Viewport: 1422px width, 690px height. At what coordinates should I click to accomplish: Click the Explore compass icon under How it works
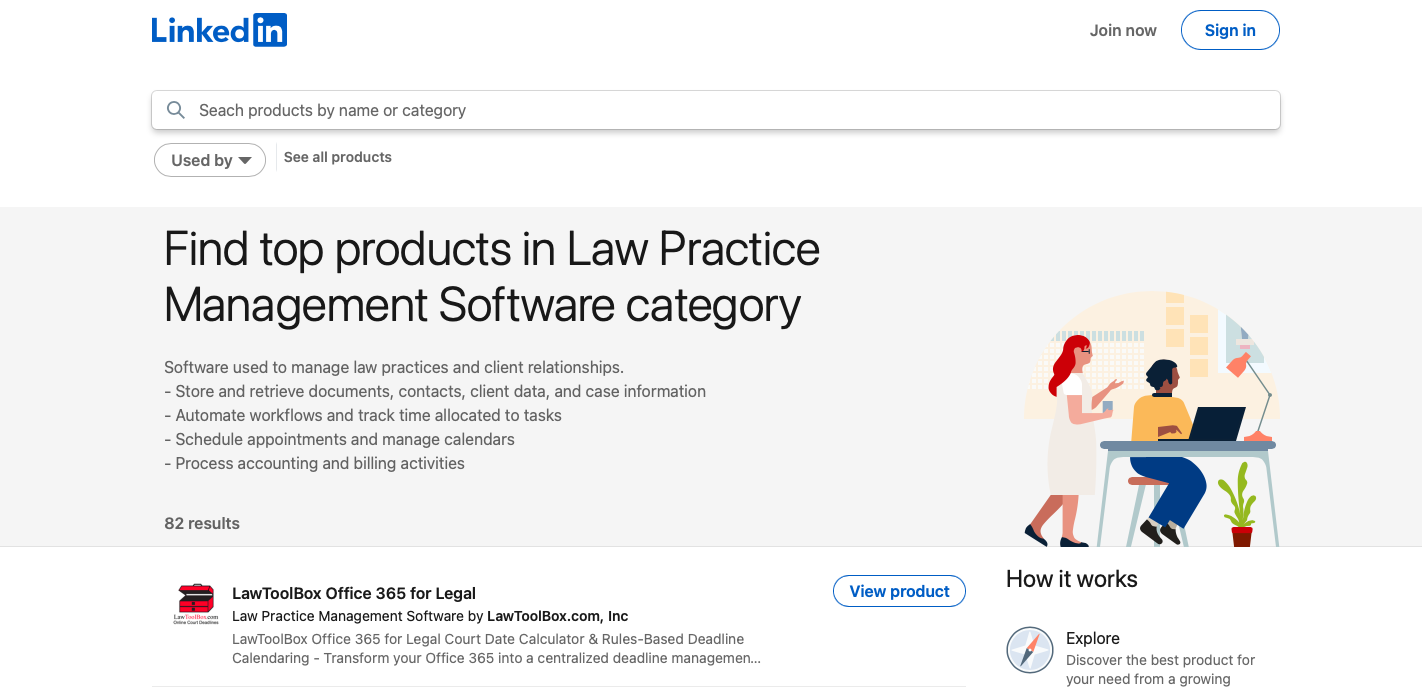1029,651
